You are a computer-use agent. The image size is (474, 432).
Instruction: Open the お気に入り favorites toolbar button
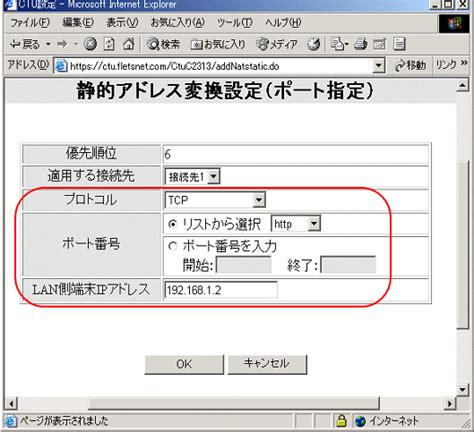pos(218,44)
